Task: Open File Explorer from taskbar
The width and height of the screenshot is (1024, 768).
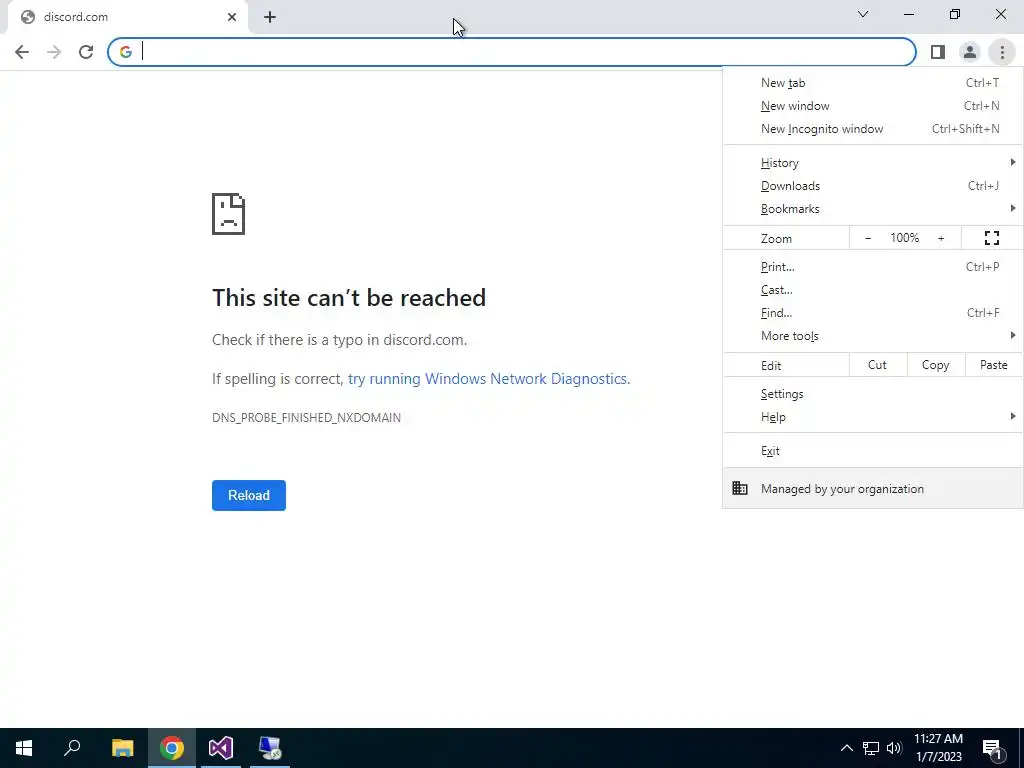Action: click(122, 748)
